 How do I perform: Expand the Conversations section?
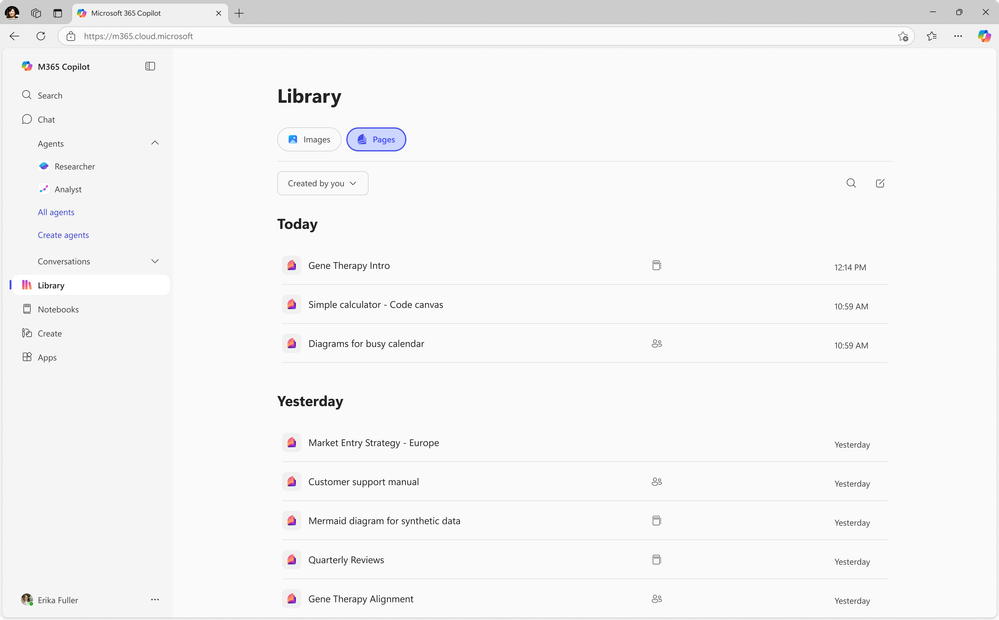(x=155, y=261)
